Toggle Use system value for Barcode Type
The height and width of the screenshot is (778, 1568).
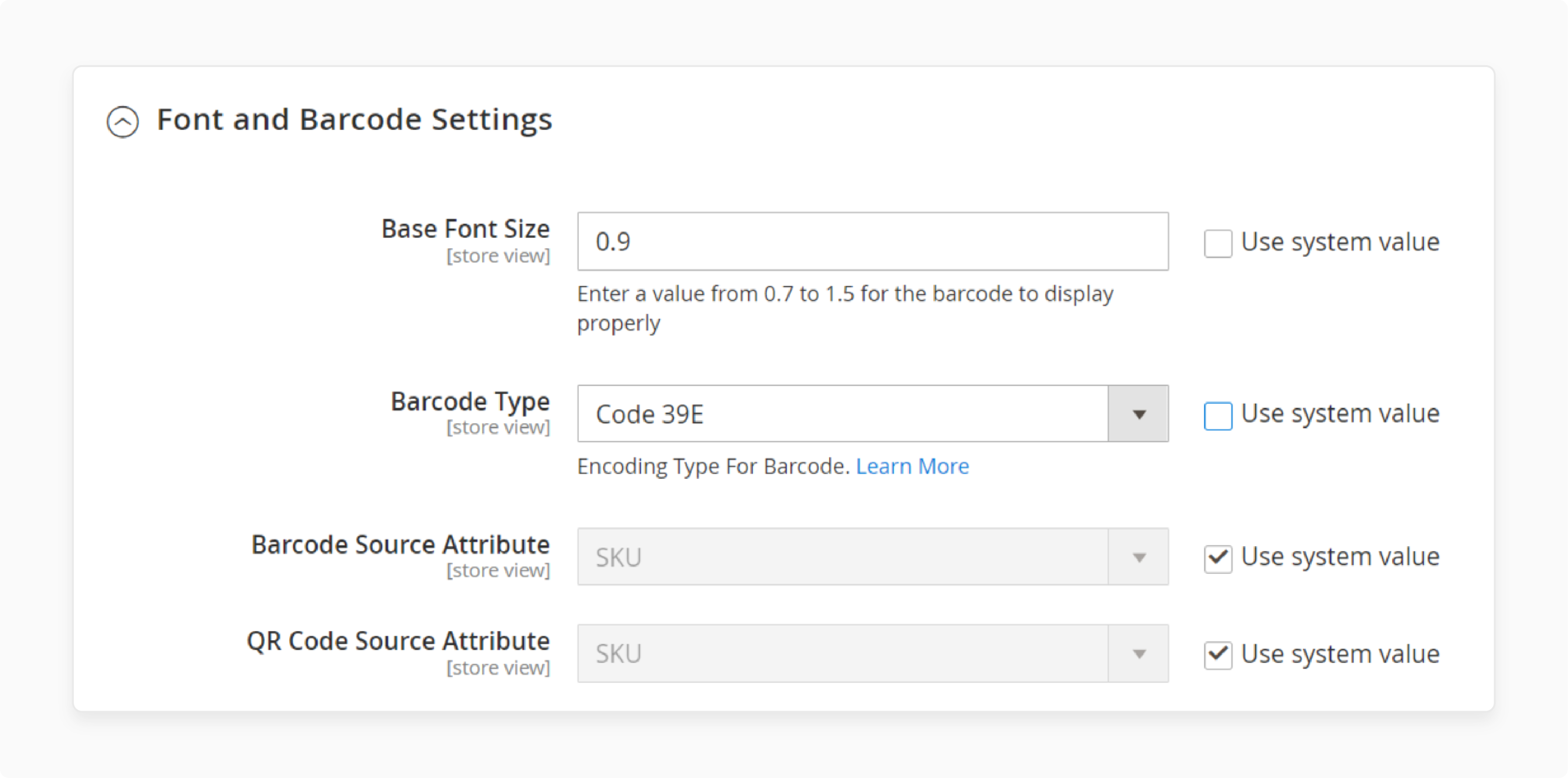coord(1218,415)
